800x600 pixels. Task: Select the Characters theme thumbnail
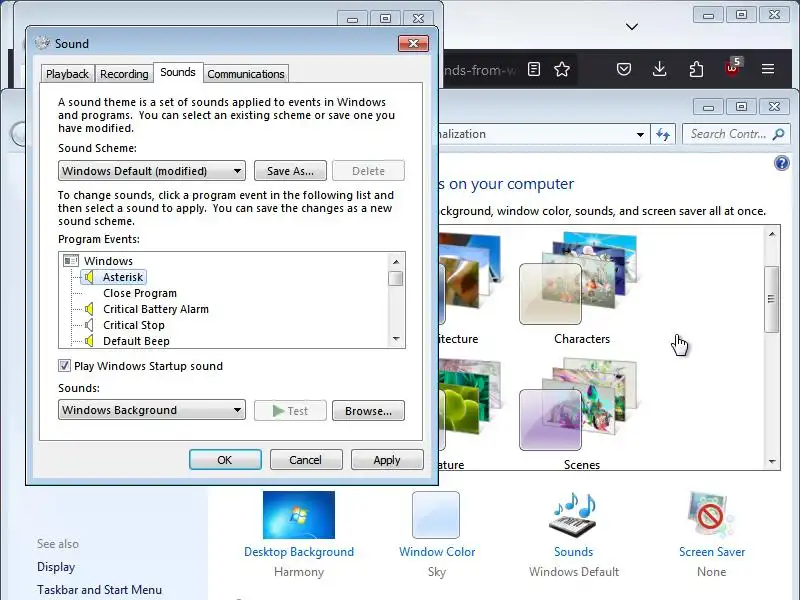click(581, 280)
